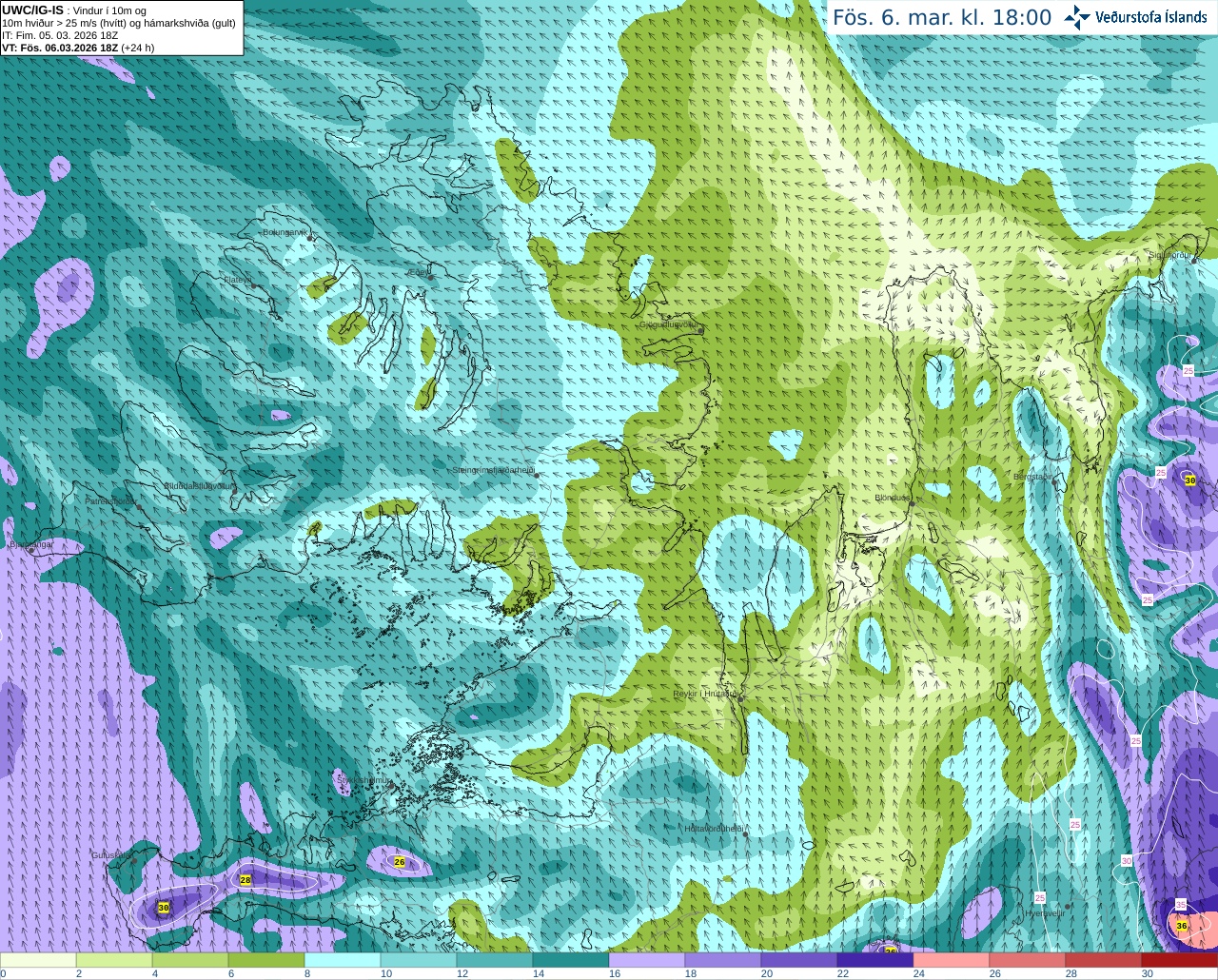Select the 4–6 m/s legend swatch
Screen dimensions: 1218x980
190,960
